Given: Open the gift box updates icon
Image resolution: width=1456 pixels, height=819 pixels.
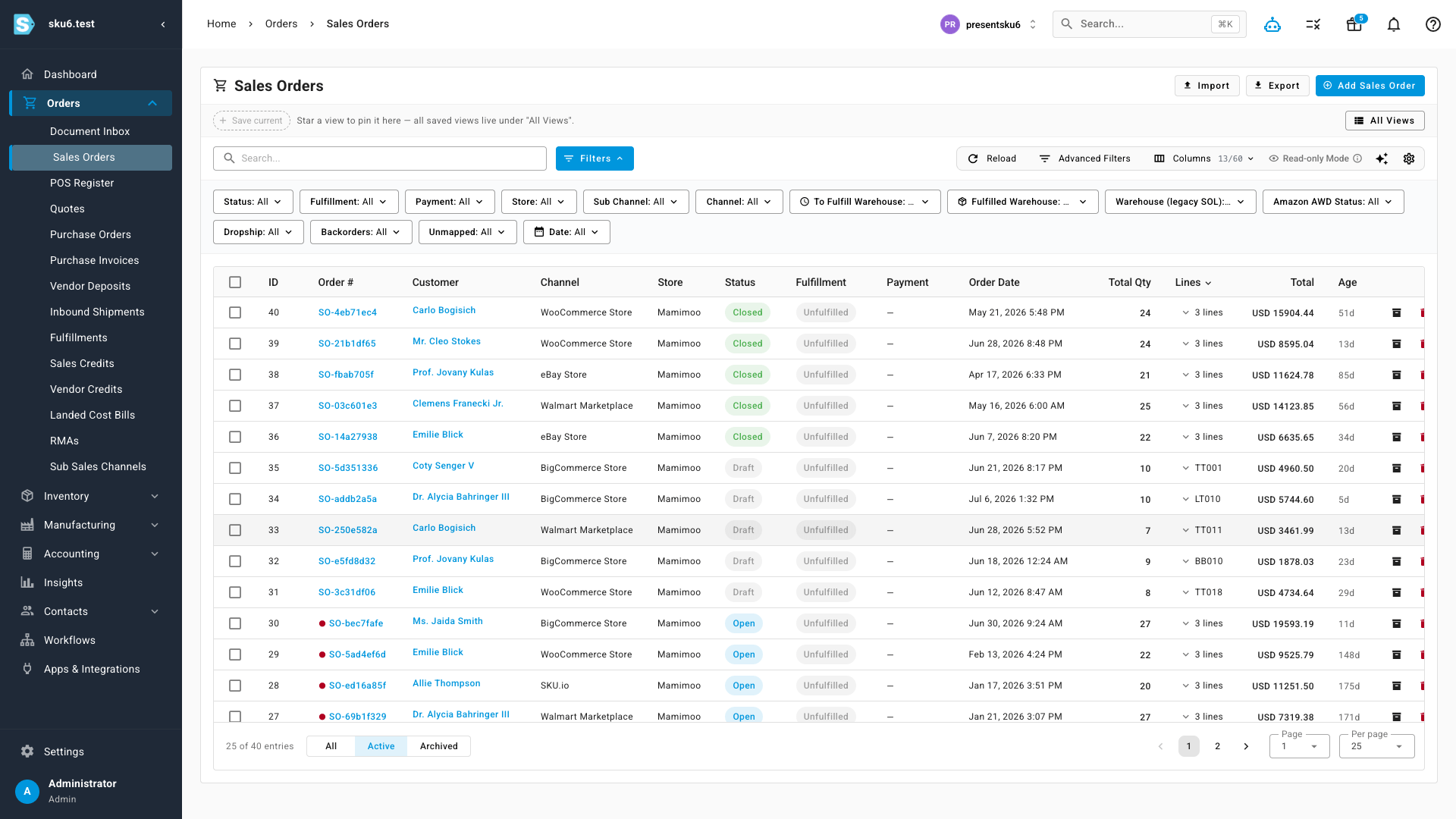Looking at the screenshot, I should tap(1354, 24).
